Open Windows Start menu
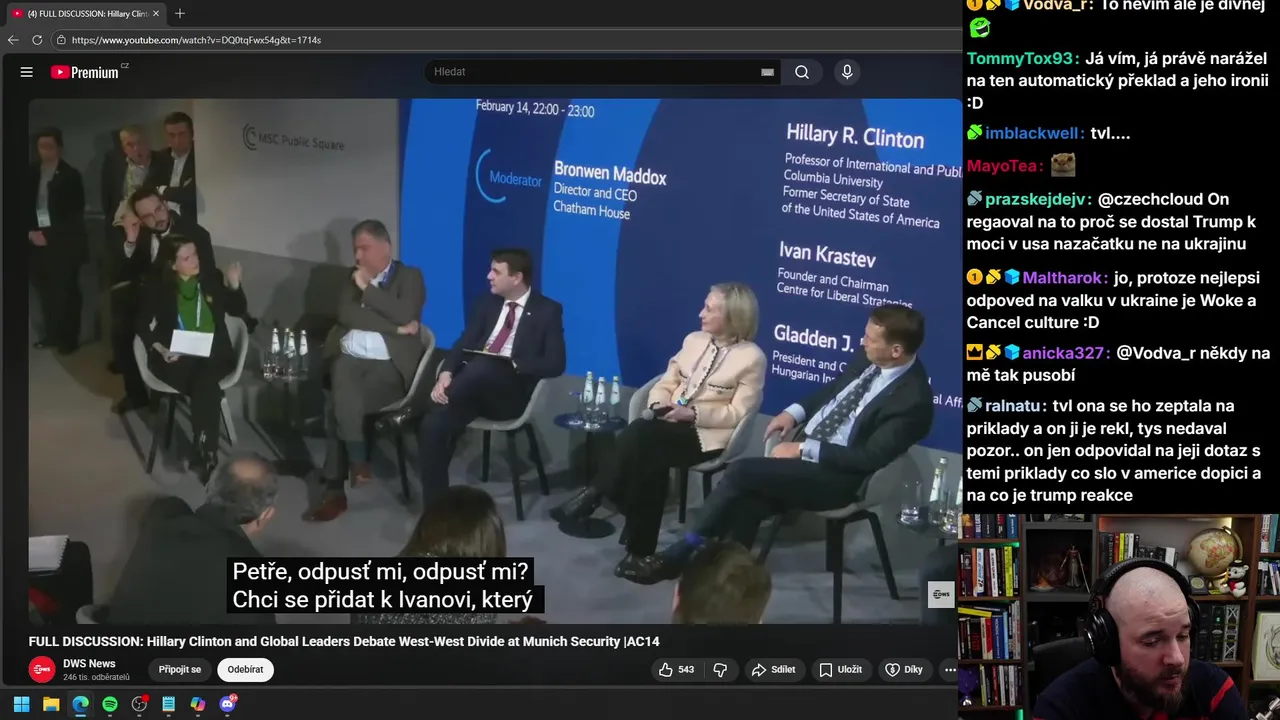Screen dimensions: 1280x720 (x=21, y=704)
